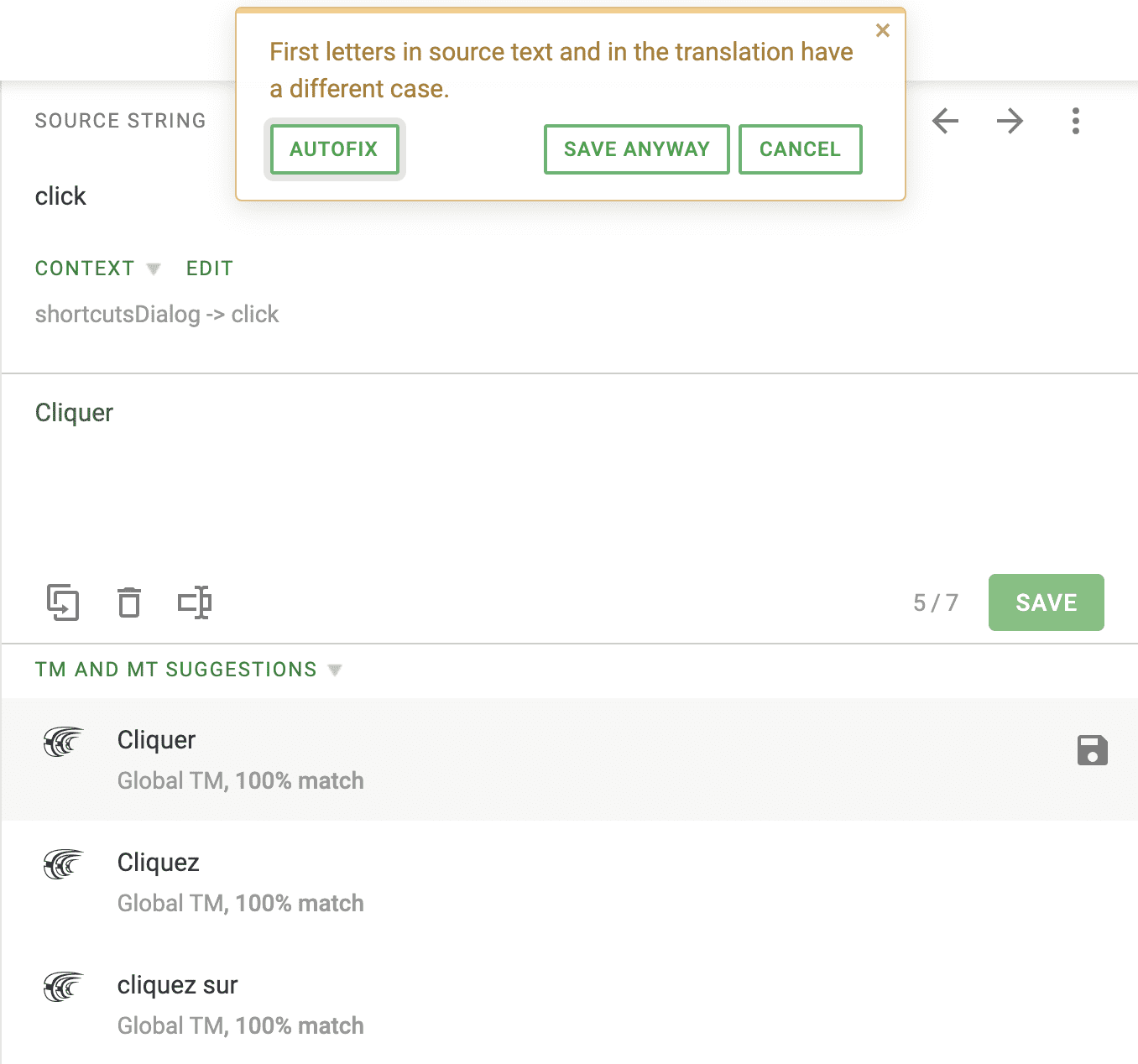1138x1064 pixels.
Task: Click the trash icon to clear translation
Action: 129,602
